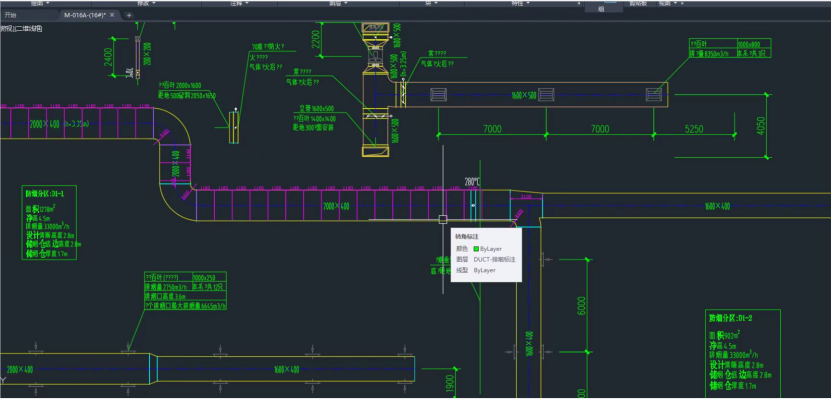The height and width of the screenshot is (399, 831).
Task: Click the middle grille in the 1600×500 duct
Action: [x=546, y=95]
